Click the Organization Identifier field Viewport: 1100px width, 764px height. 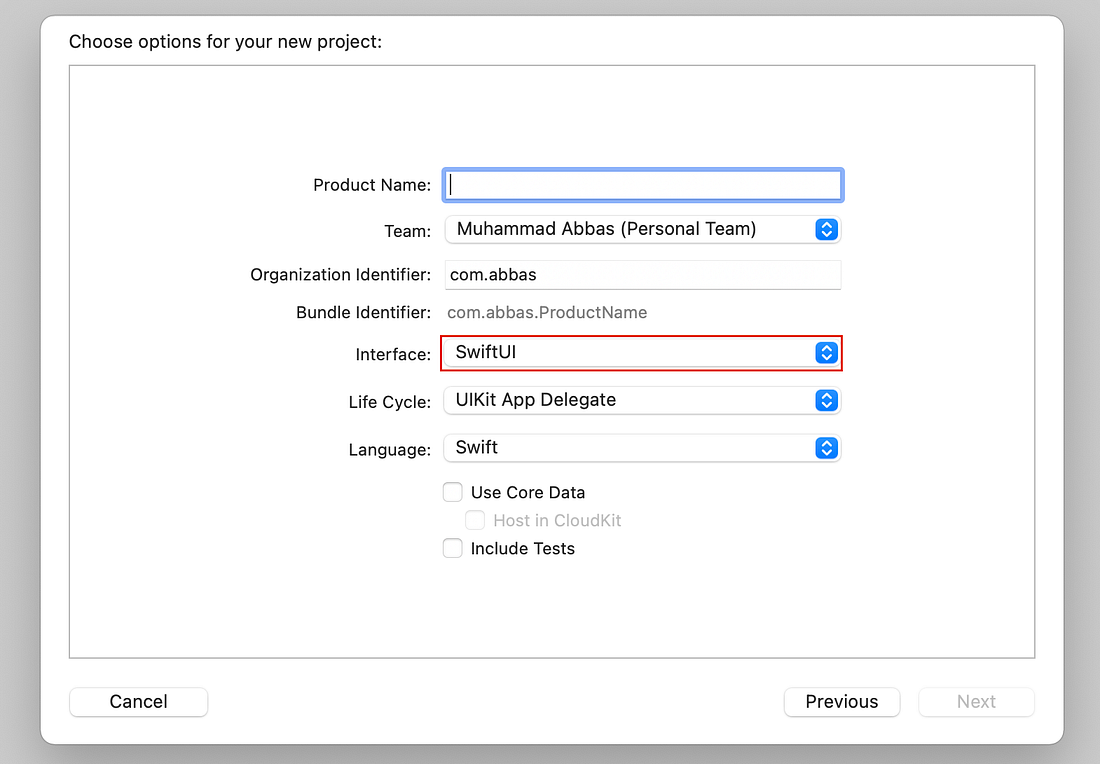pos(640,274)
